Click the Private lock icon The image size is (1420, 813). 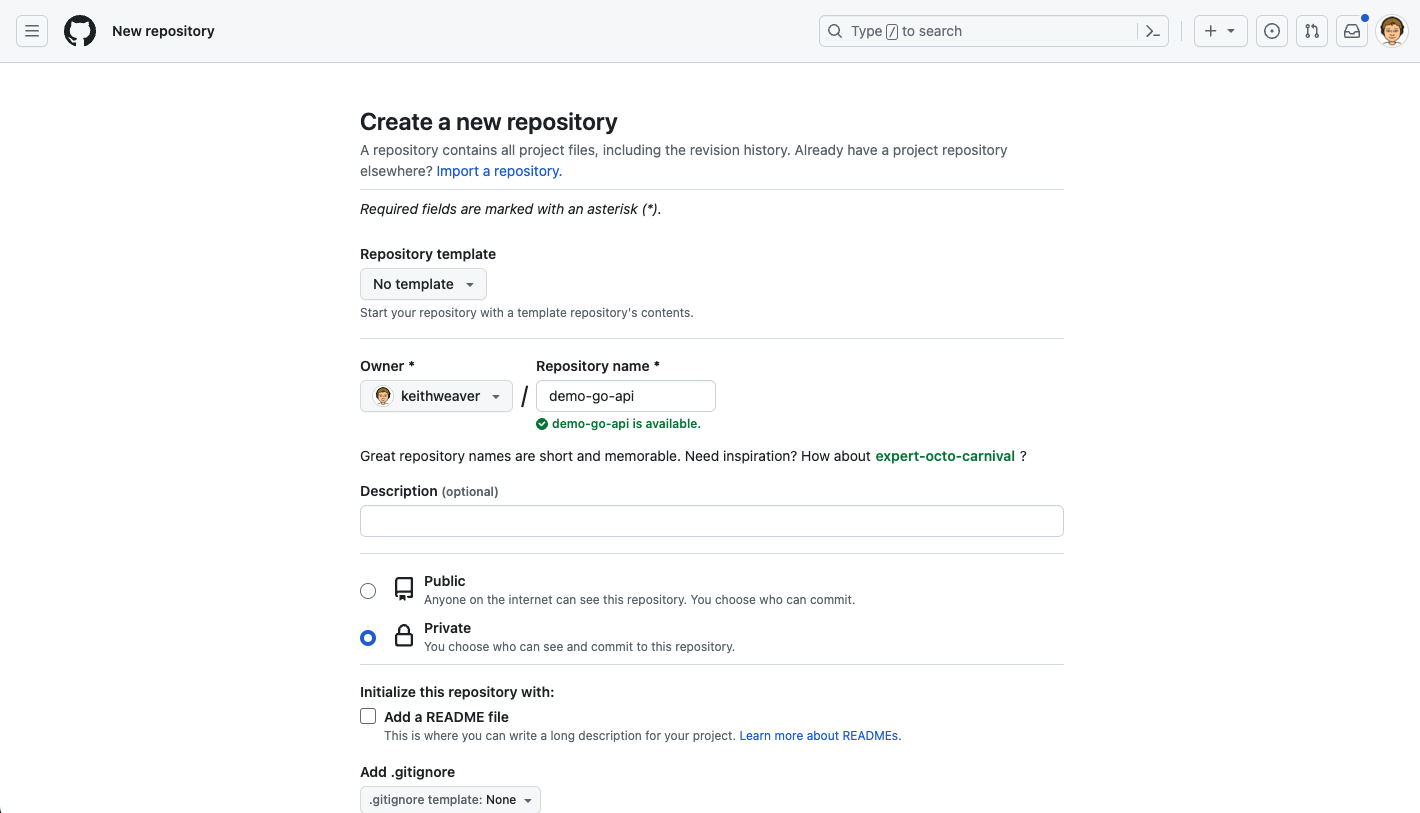pyautogui.click(x=404, y=636)
